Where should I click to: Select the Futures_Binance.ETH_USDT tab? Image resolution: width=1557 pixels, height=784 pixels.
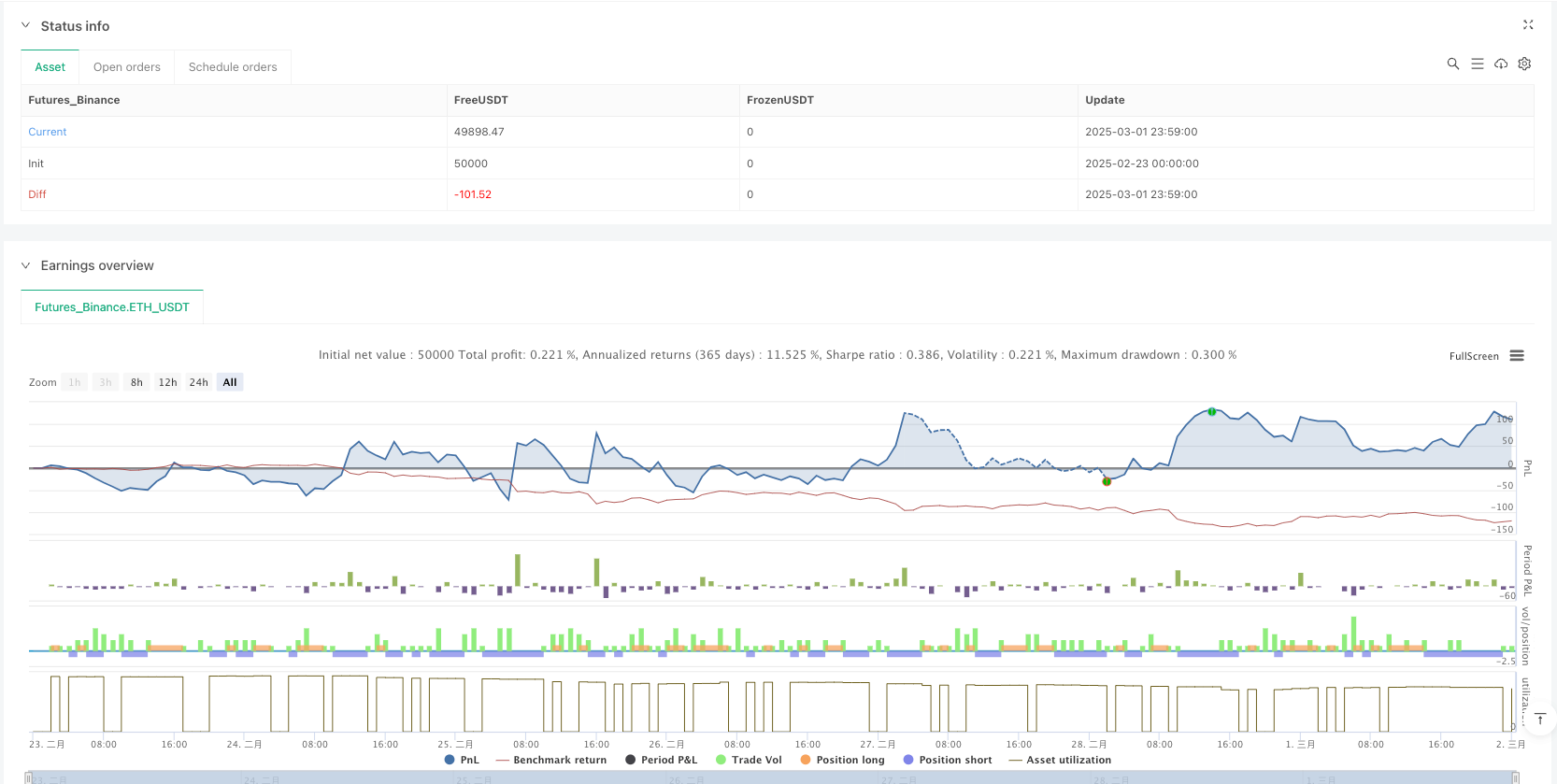click(112, 307)
